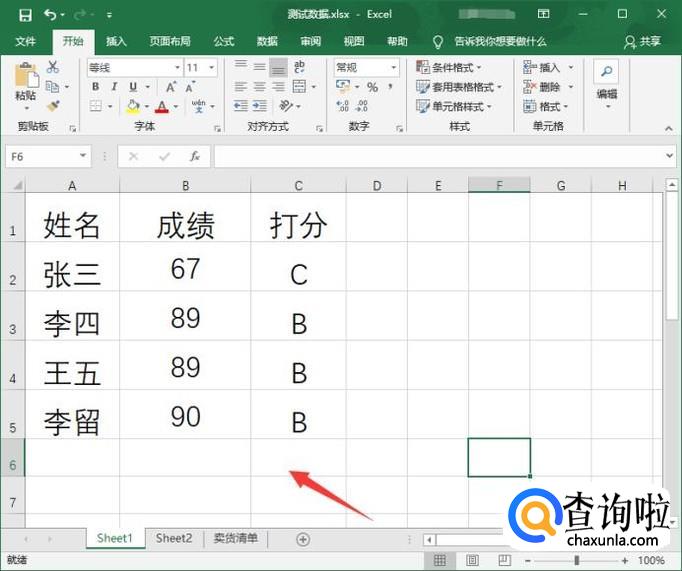Switch to the 插入 ribbon tab
This screenshot has width=682, height=571.
click(x=116, y=41)
